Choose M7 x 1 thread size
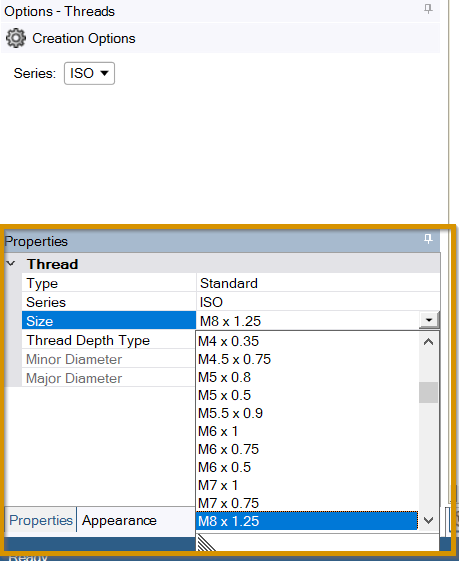The height and width of the screenshot is (561, 459). [x=308, y=485]
